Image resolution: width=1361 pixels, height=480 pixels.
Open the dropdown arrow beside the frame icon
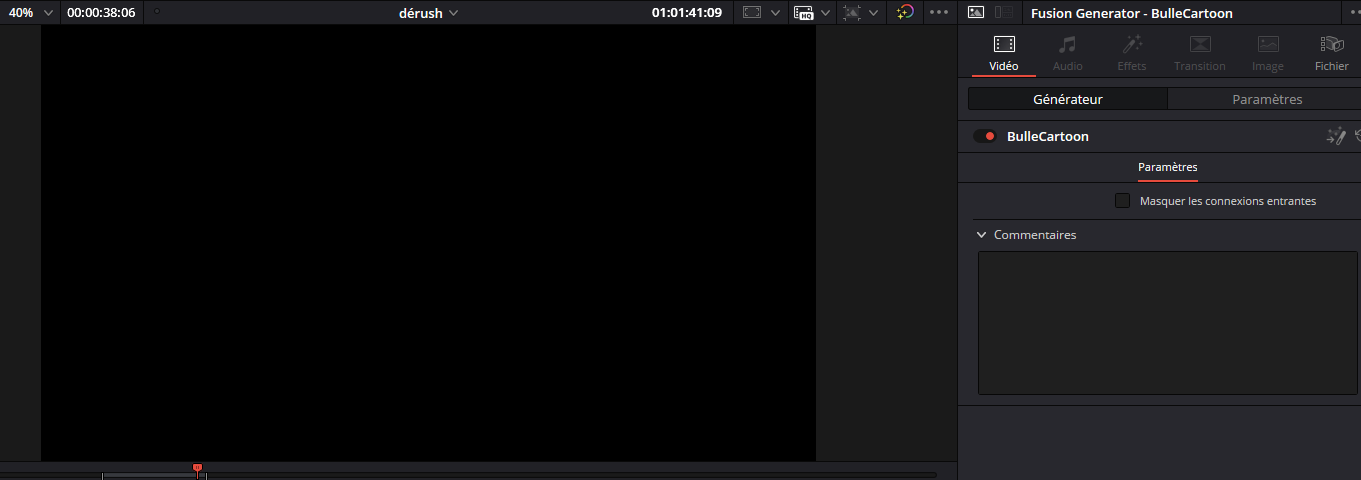click(776, 13)
